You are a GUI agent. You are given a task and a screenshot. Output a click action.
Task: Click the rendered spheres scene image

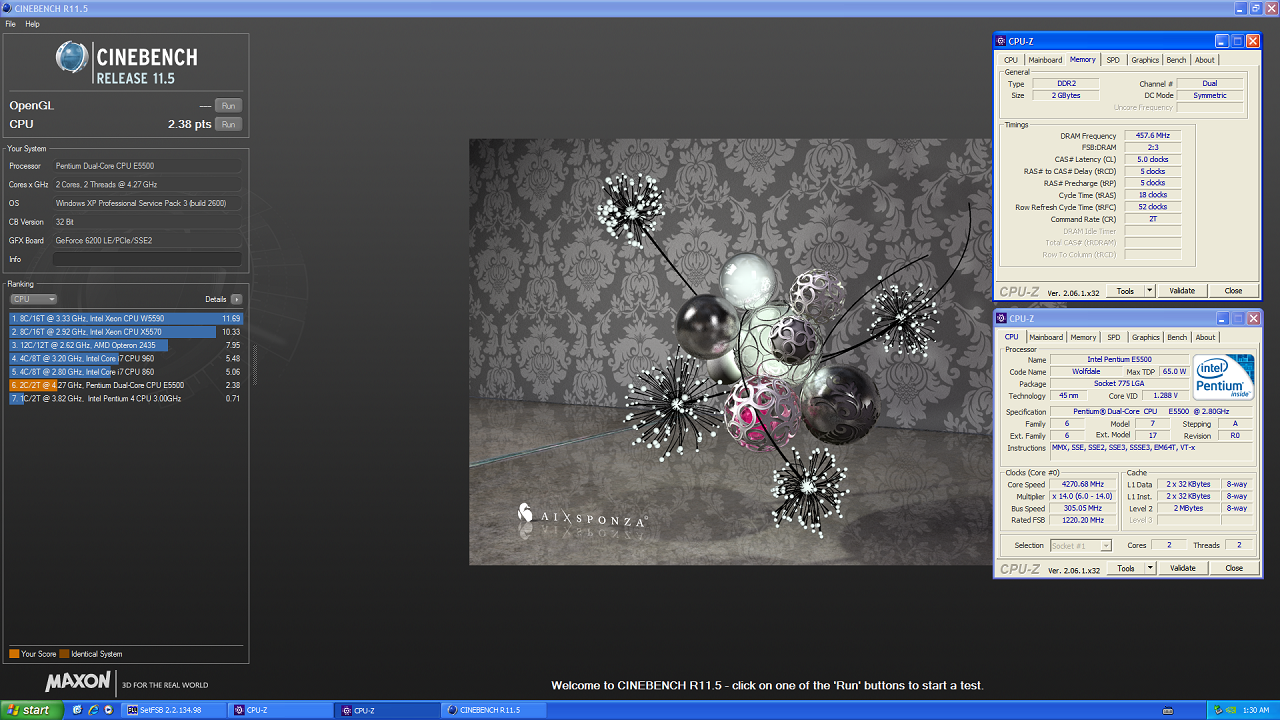(731, 351)
